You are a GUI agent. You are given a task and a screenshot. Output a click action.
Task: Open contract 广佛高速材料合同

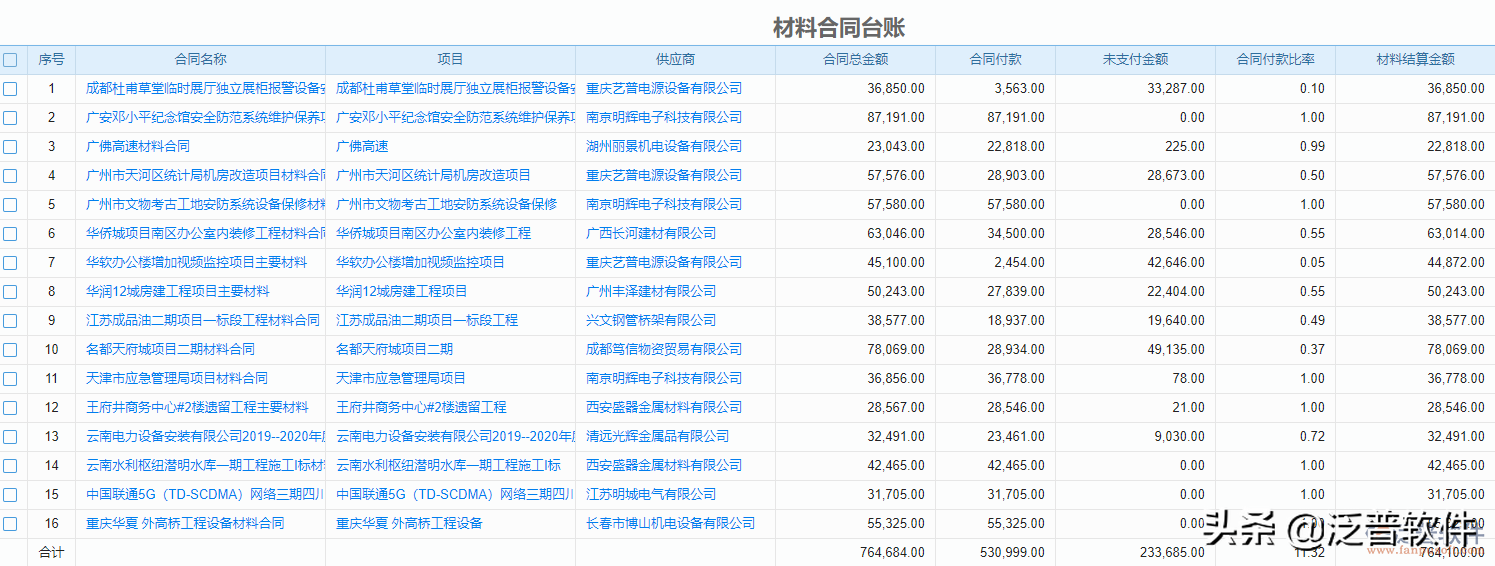(138, 147)
